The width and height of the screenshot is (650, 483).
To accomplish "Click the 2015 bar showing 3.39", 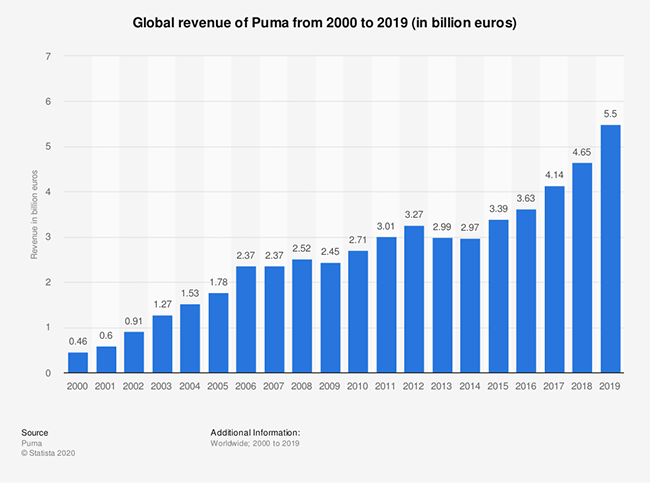I will (x=497, y=296).
